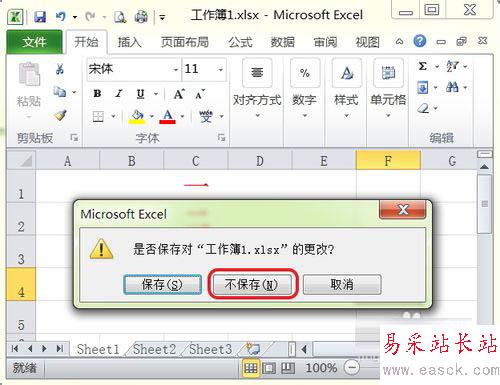Open the 审阅 Review tab
This screenshot has width=500, height=385.
coord(325,42)
